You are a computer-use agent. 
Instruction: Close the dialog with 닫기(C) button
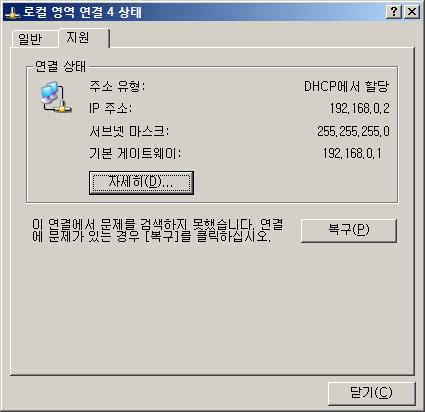pyautogui.click(x=372, y=393)
